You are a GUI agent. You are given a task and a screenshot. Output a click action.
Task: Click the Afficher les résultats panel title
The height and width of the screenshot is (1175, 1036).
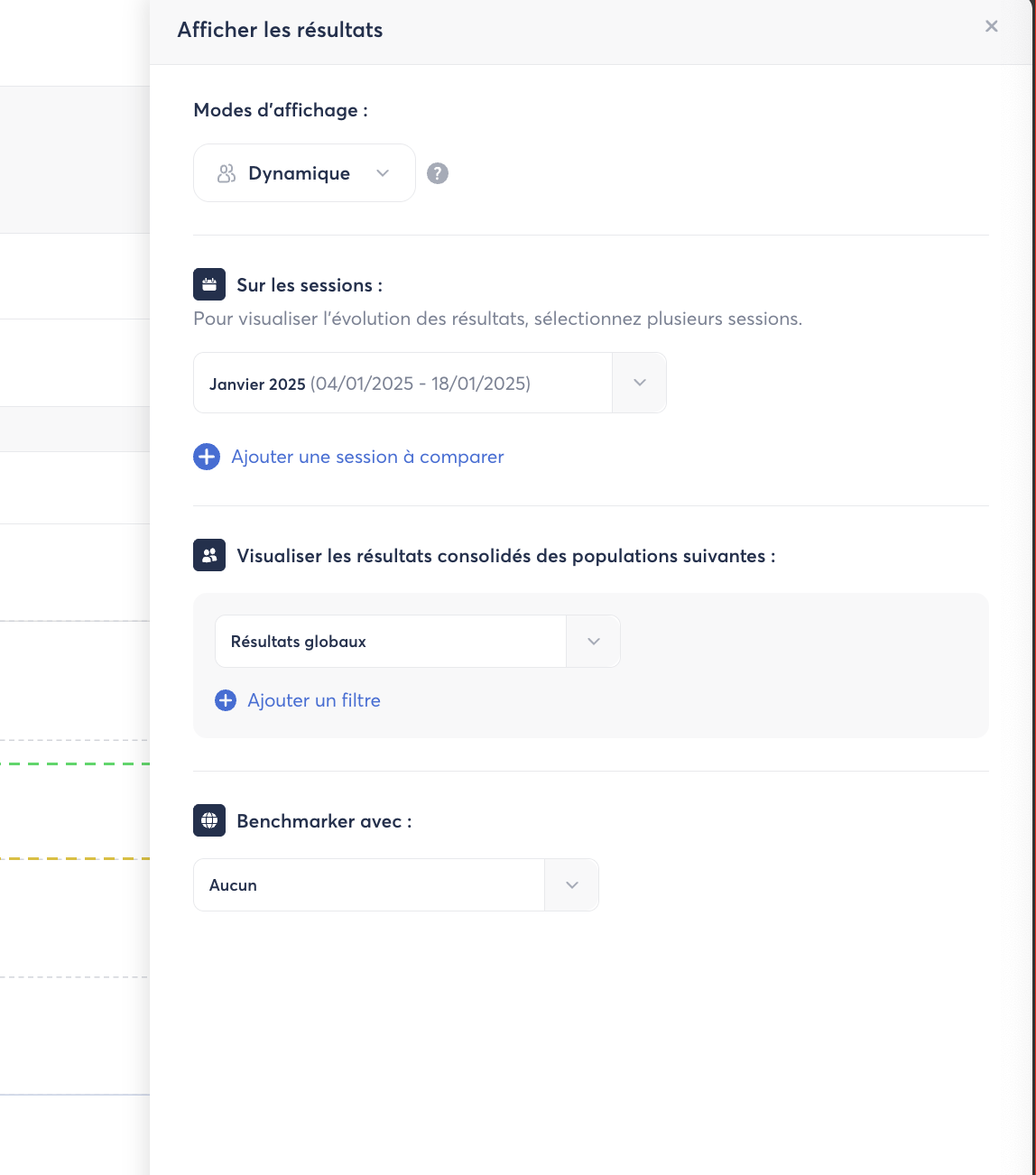280,30
